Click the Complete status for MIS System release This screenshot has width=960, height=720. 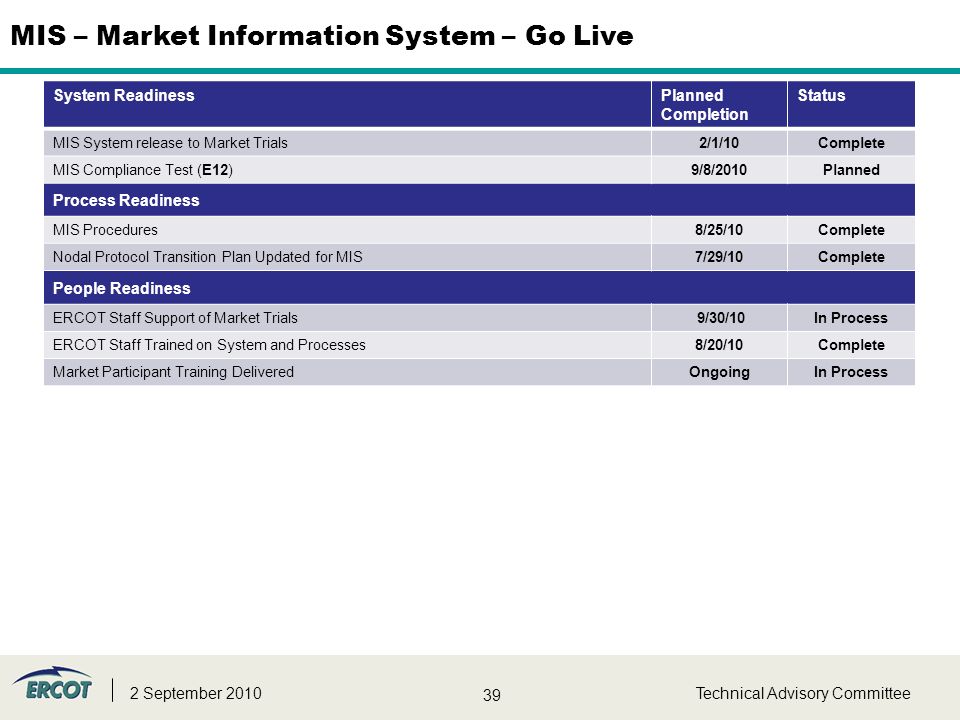point(851,143)
